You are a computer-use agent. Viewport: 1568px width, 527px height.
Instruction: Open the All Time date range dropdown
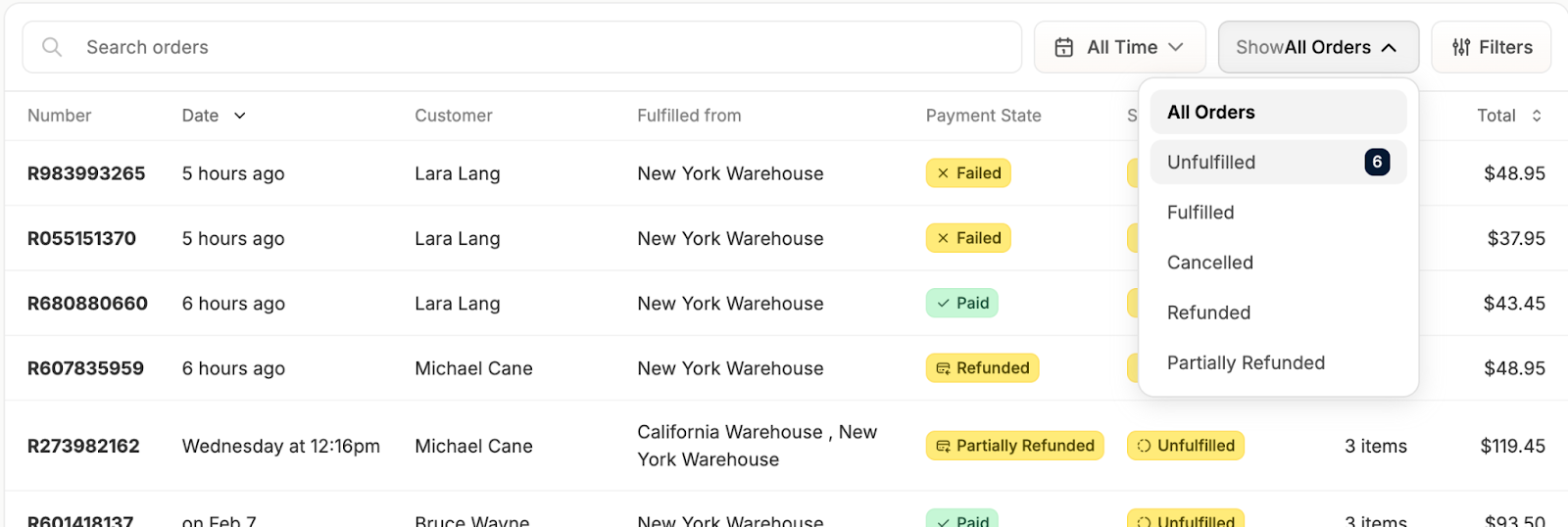[x=1120, y=47]
